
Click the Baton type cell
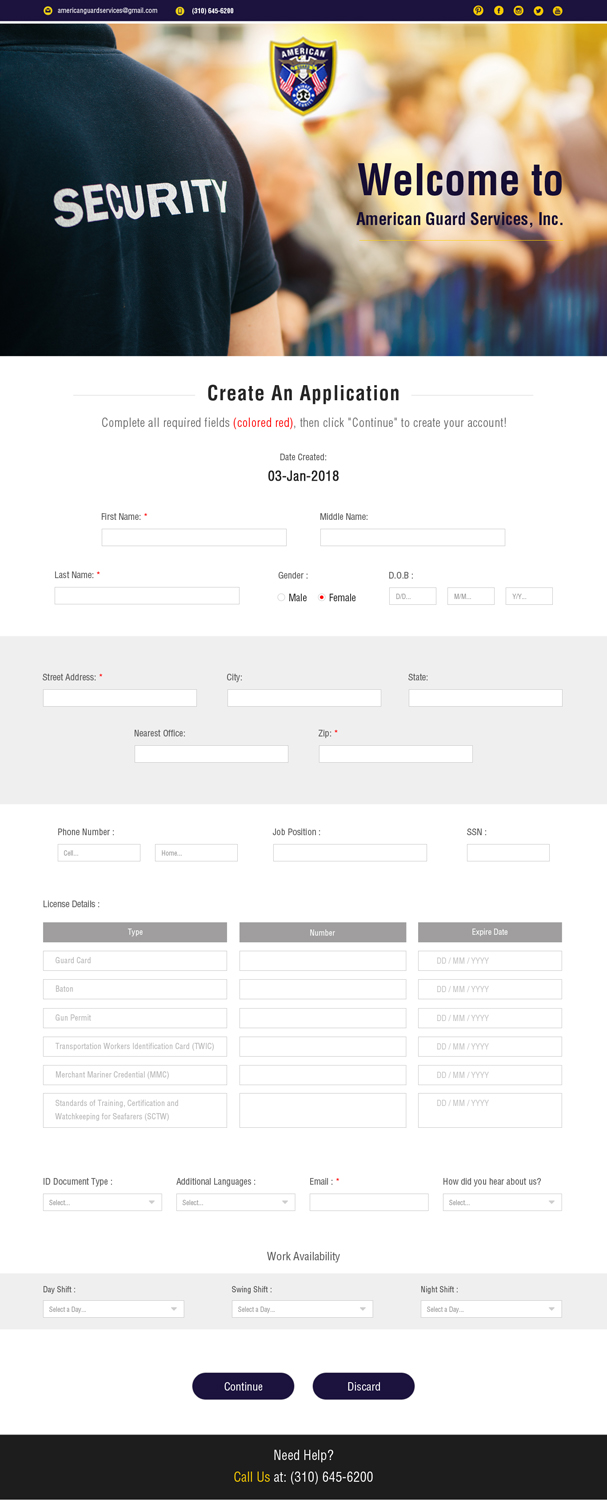coord(135,989)
